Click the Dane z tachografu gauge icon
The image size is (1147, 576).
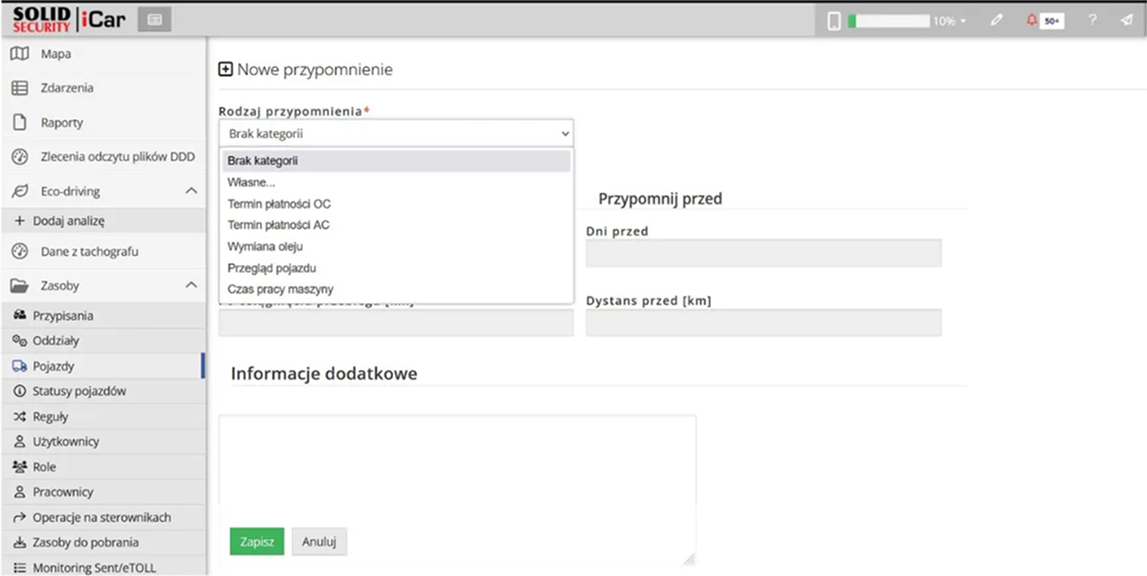(20, 251)
